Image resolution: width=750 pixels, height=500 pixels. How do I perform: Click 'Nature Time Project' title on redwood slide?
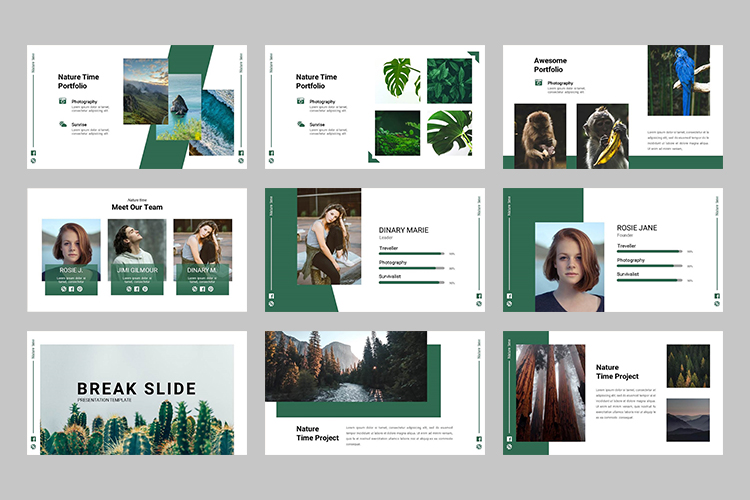pos(617,372)
